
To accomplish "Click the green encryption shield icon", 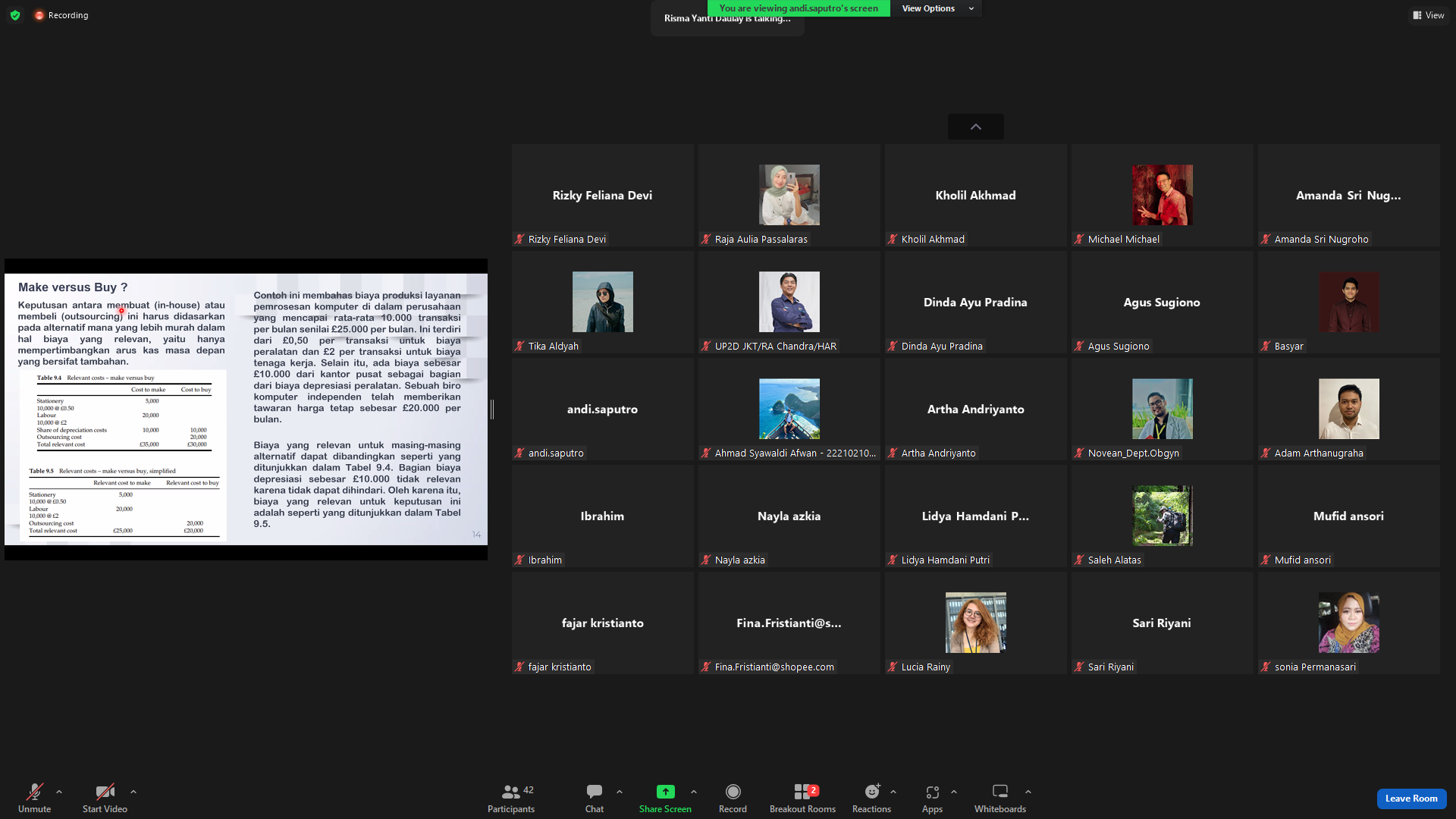I will click(15, 15).
